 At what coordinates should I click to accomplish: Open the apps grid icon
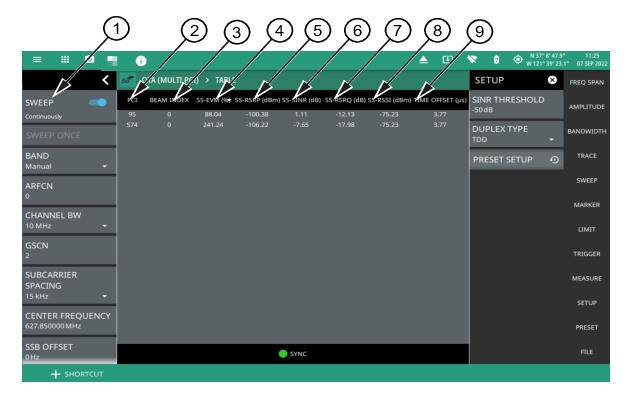[x=65, y=59]
